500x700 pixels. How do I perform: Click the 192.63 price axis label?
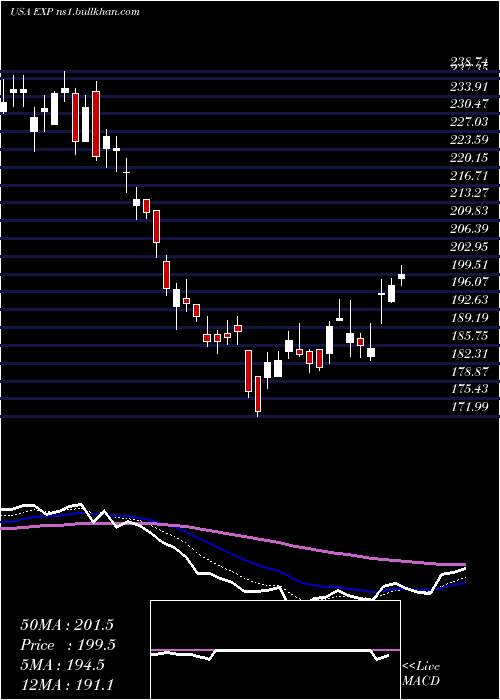click(x=469, y=300)
